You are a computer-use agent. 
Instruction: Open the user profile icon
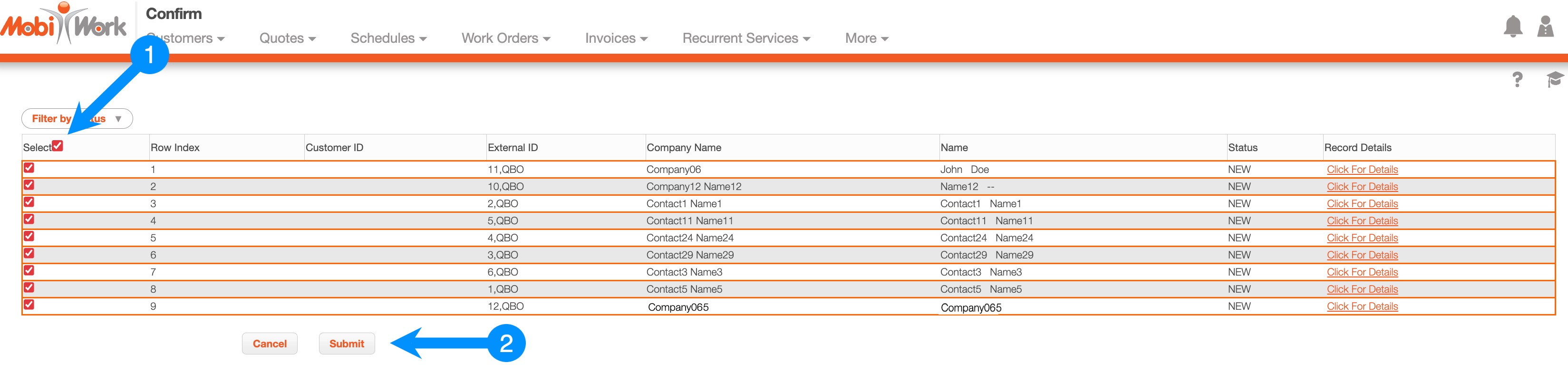[x=1545, y=27]
